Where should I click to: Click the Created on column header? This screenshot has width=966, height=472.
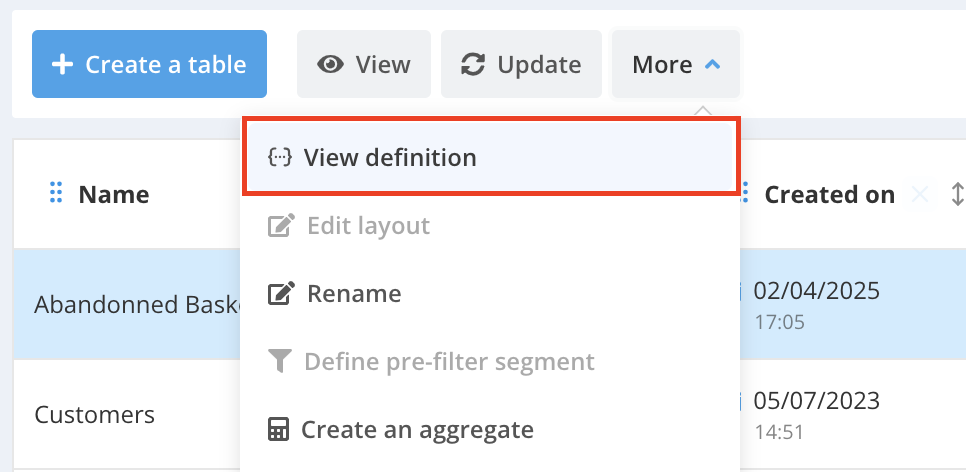click(829, 195)
